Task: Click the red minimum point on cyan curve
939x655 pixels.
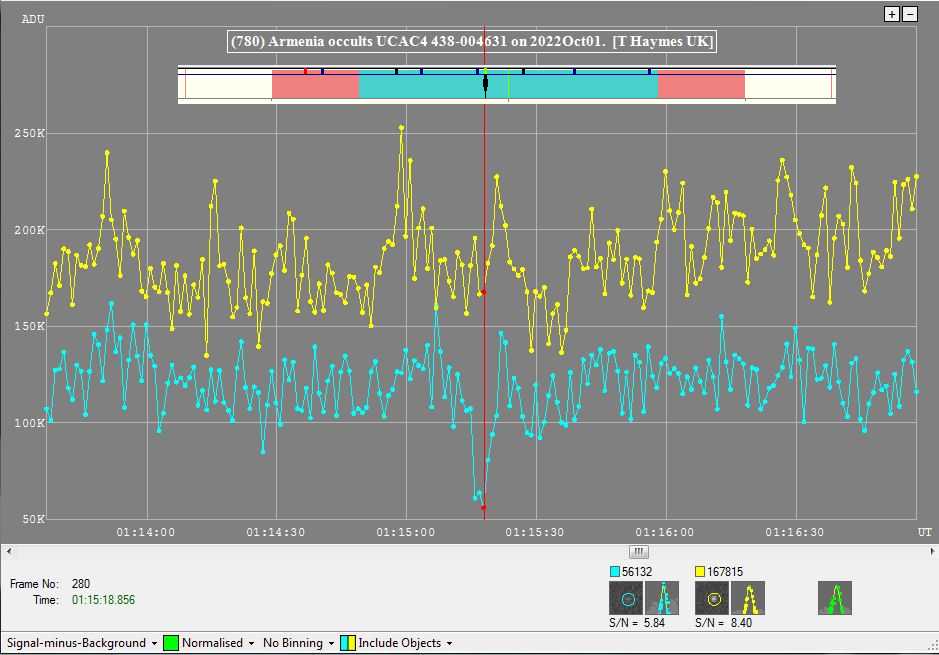Action: (483, 508)
